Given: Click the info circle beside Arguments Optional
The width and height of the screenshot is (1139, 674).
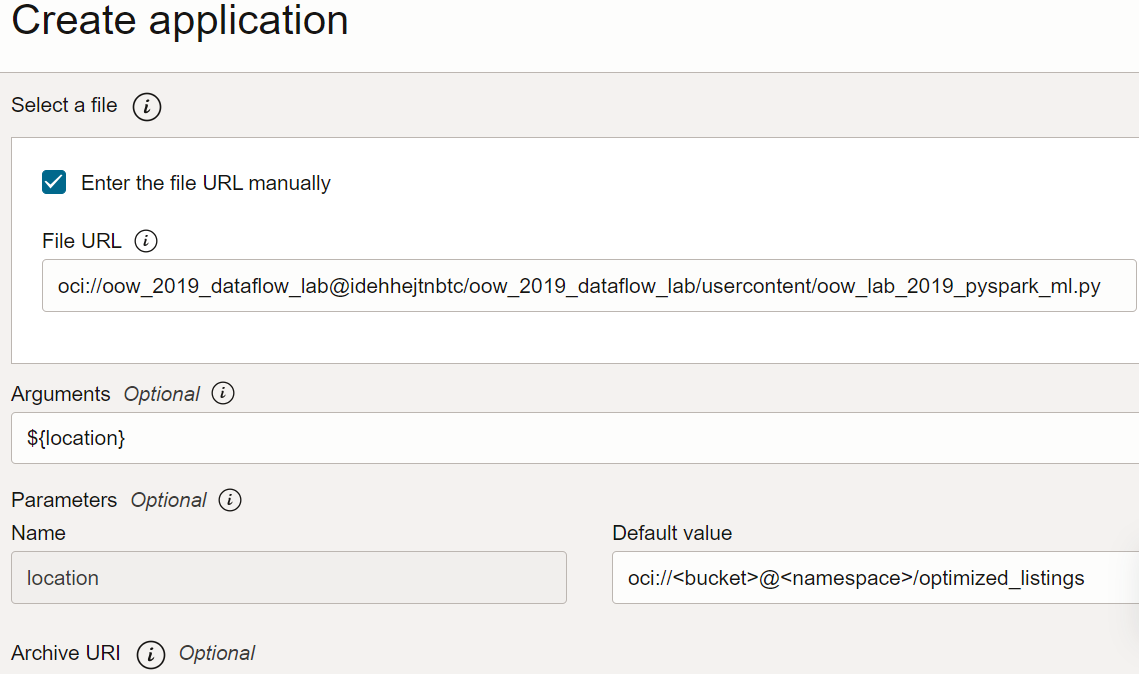Looking at the screenshot, I should [x=223, y=393].
